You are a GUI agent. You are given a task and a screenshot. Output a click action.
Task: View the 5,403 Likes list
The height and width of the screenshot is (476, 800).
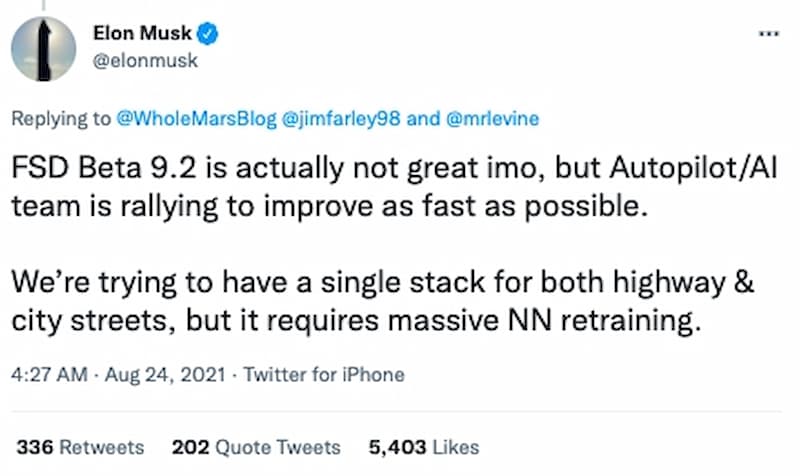point(423,447)
